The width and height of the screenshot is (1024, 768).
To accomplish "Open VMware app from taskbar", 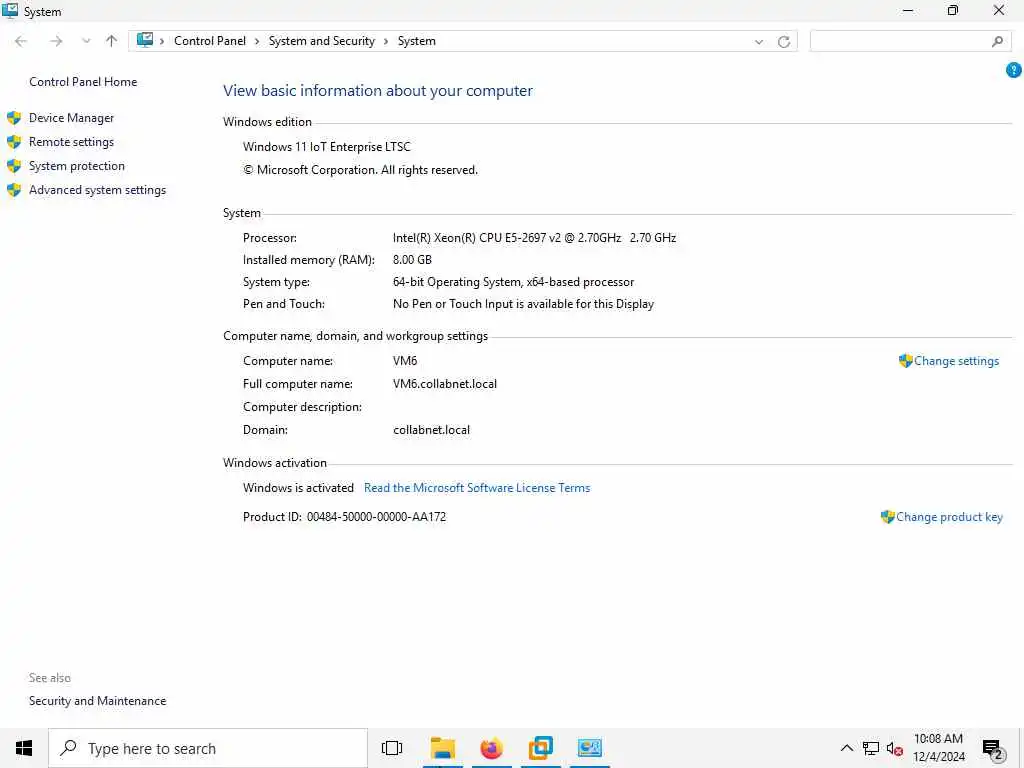I will (541, 748).
